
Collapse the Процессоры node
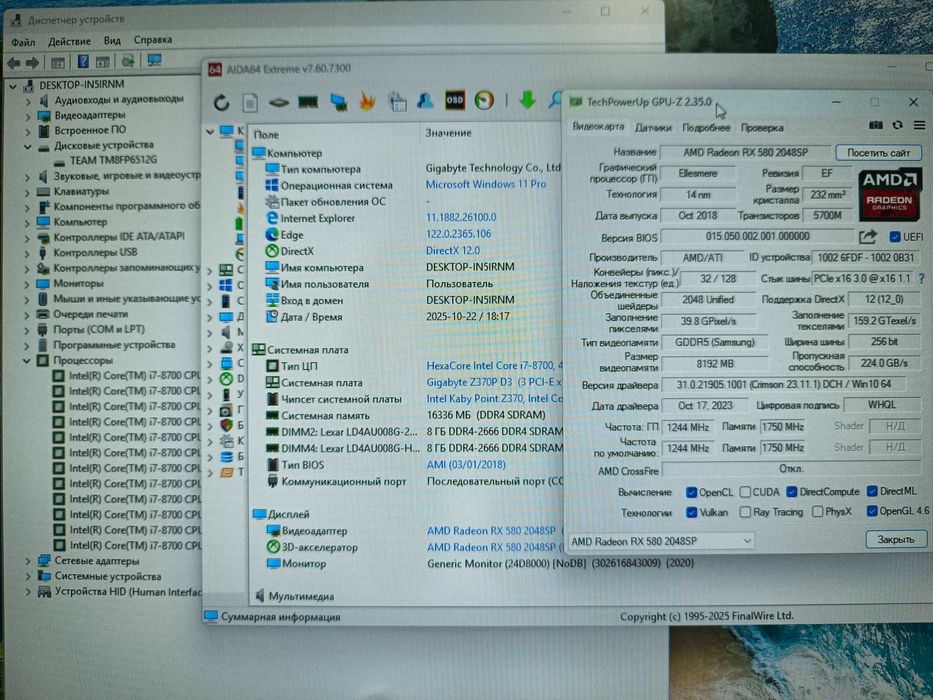(27, 360)
